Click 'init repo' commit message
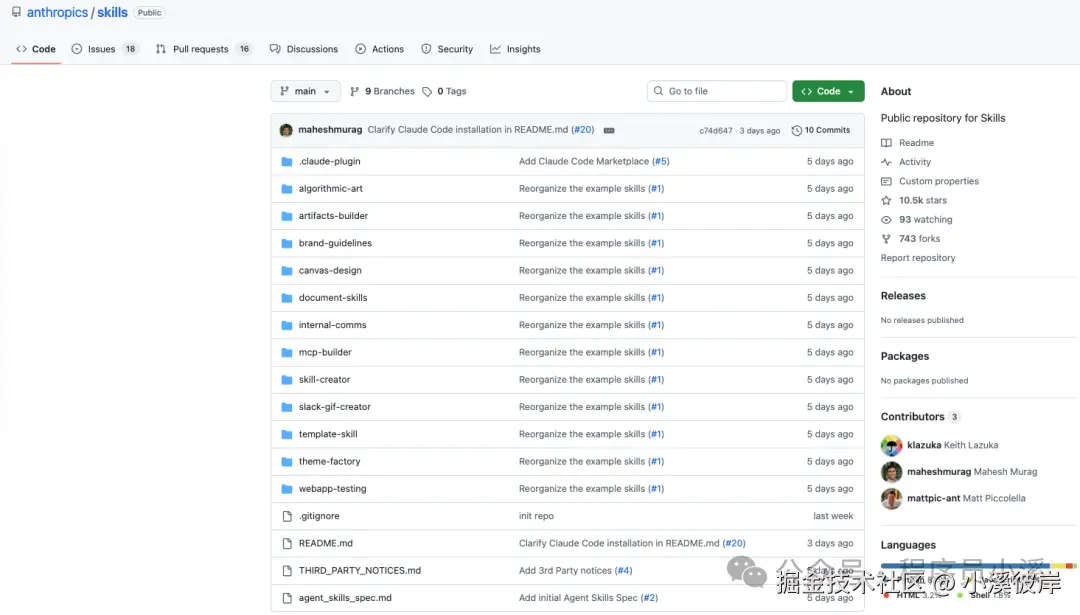The image size is (1080, 615). click(x=536, y=516)
